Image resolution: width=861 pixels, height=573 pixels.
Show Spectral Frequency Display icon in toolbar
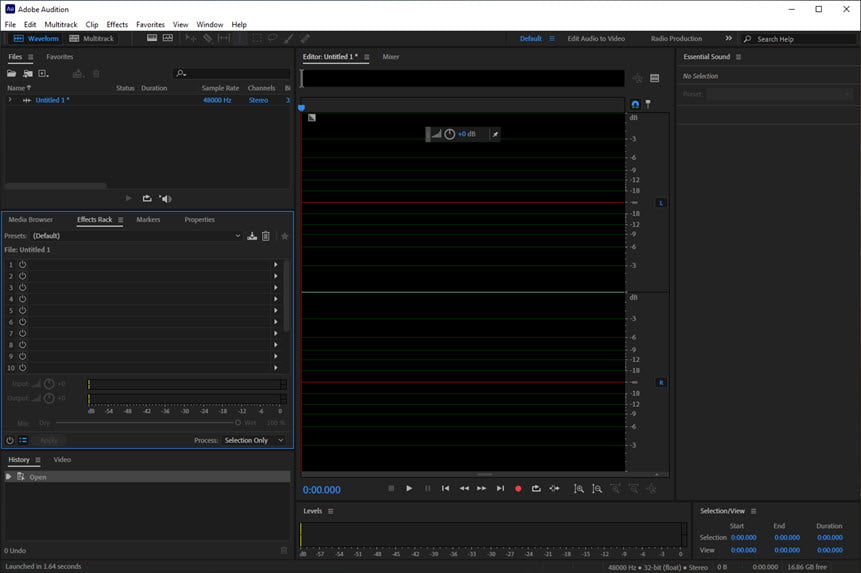tap(152, 38)
